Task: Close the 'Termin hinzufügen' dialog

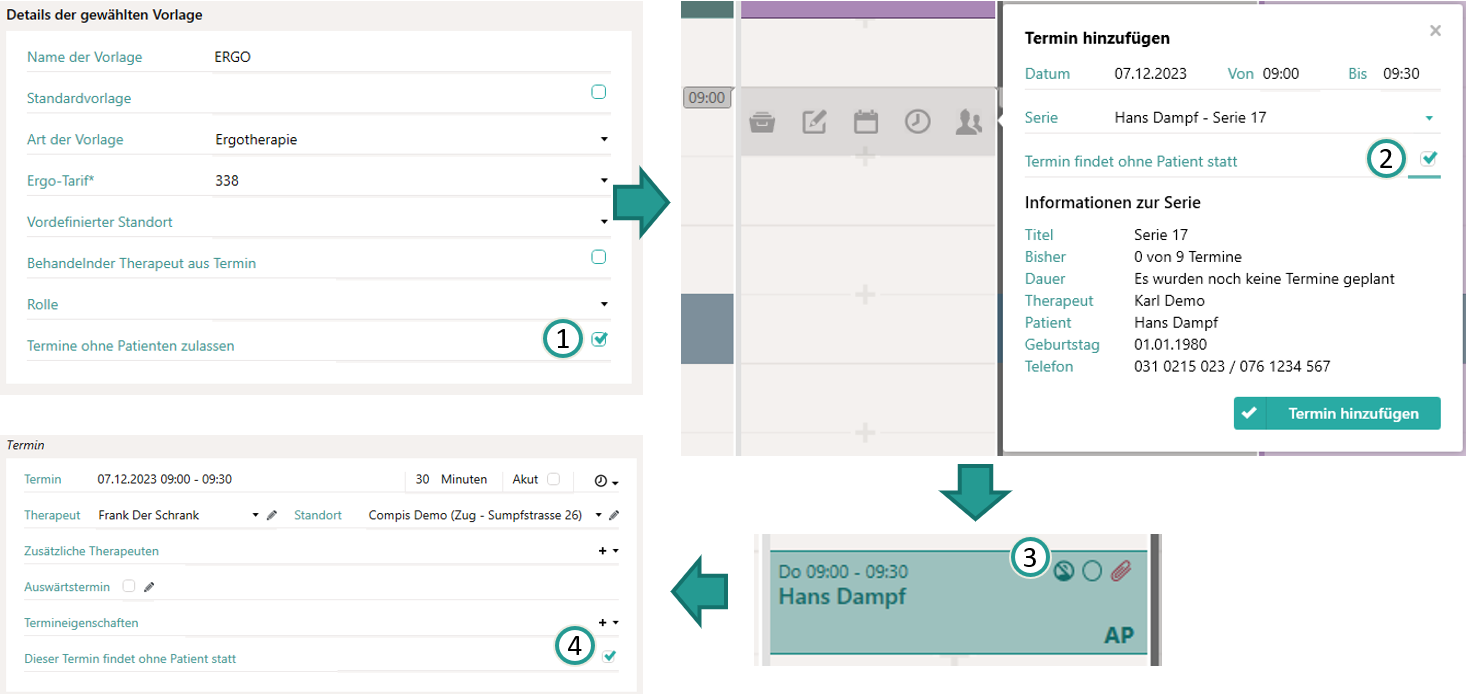Action: click(x=1435, y=31)
